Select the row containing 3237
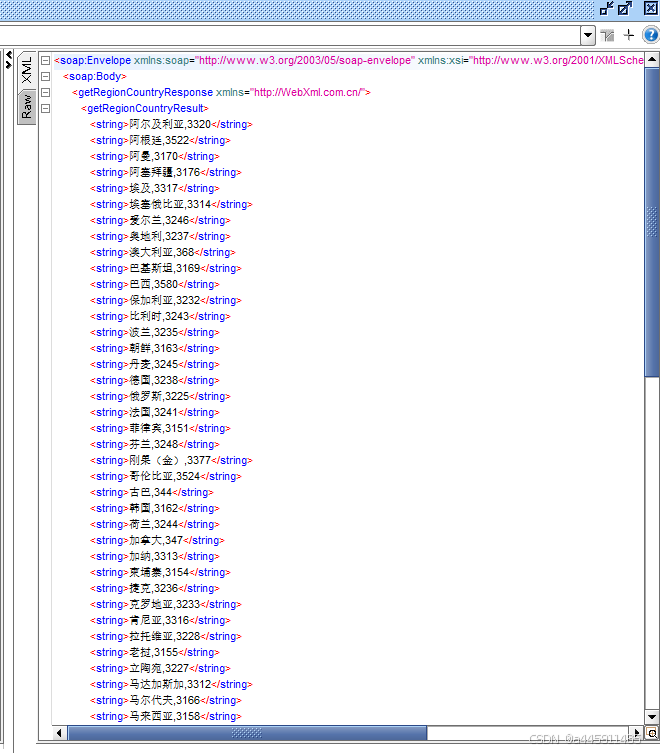 (x=160, y=236)
